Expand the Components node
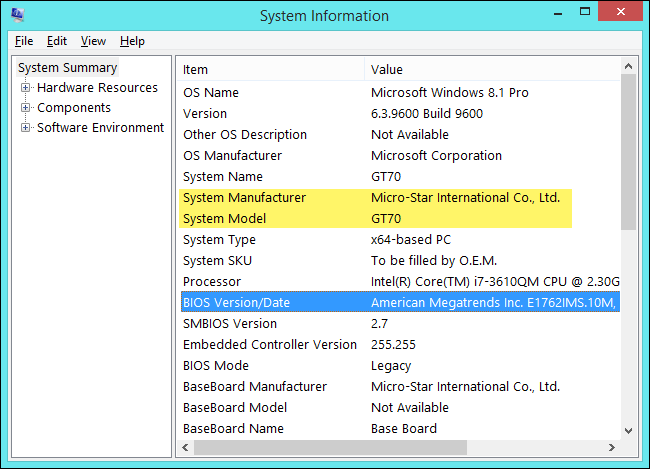 25,107
